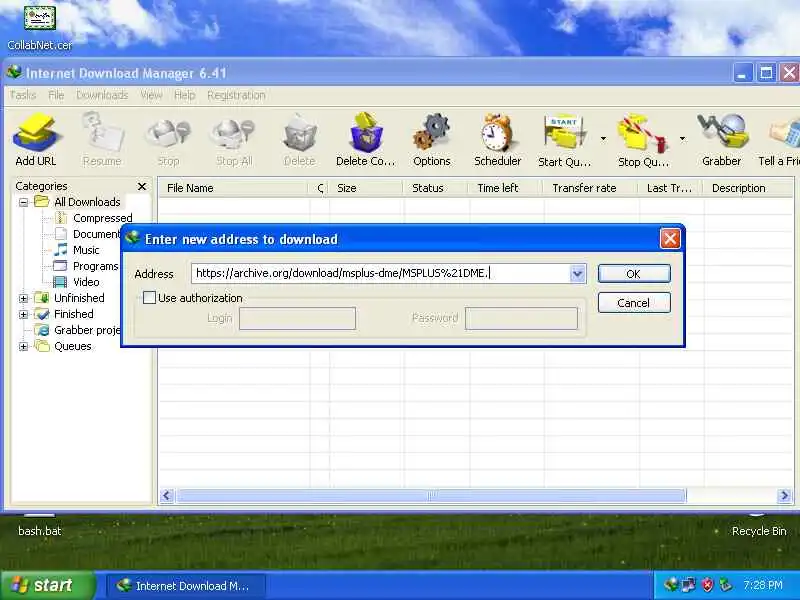Sort by Size column header
Viewport: 800px width, 600px height.
(x=365, y=188)
